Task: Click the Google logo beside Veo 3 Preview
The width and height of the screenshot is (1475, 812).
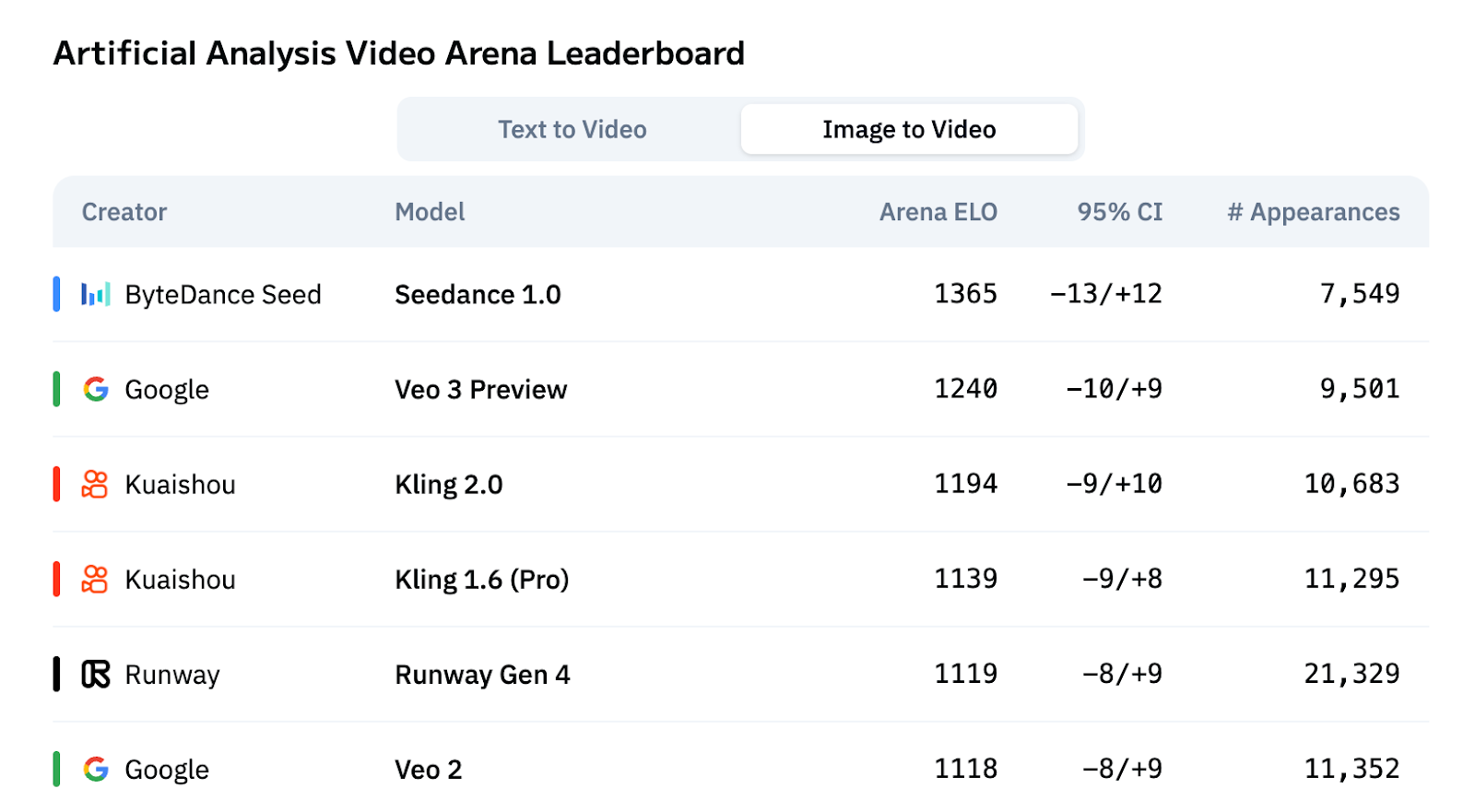Action: pyautogui.click(x=96, y=389)
